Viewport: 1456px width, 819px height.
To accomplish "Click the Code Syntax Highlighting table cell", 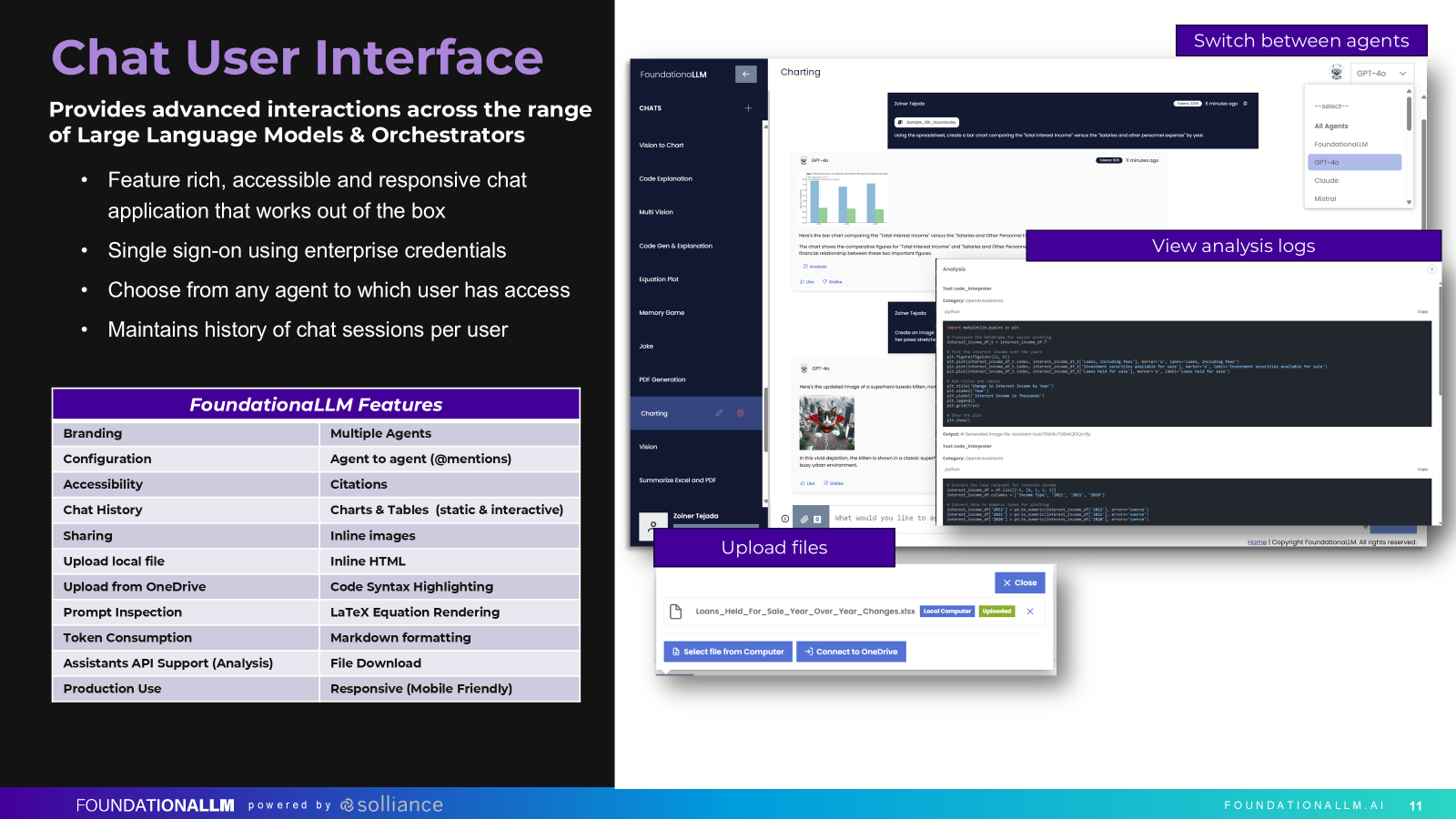I will [x=450, y=587].
